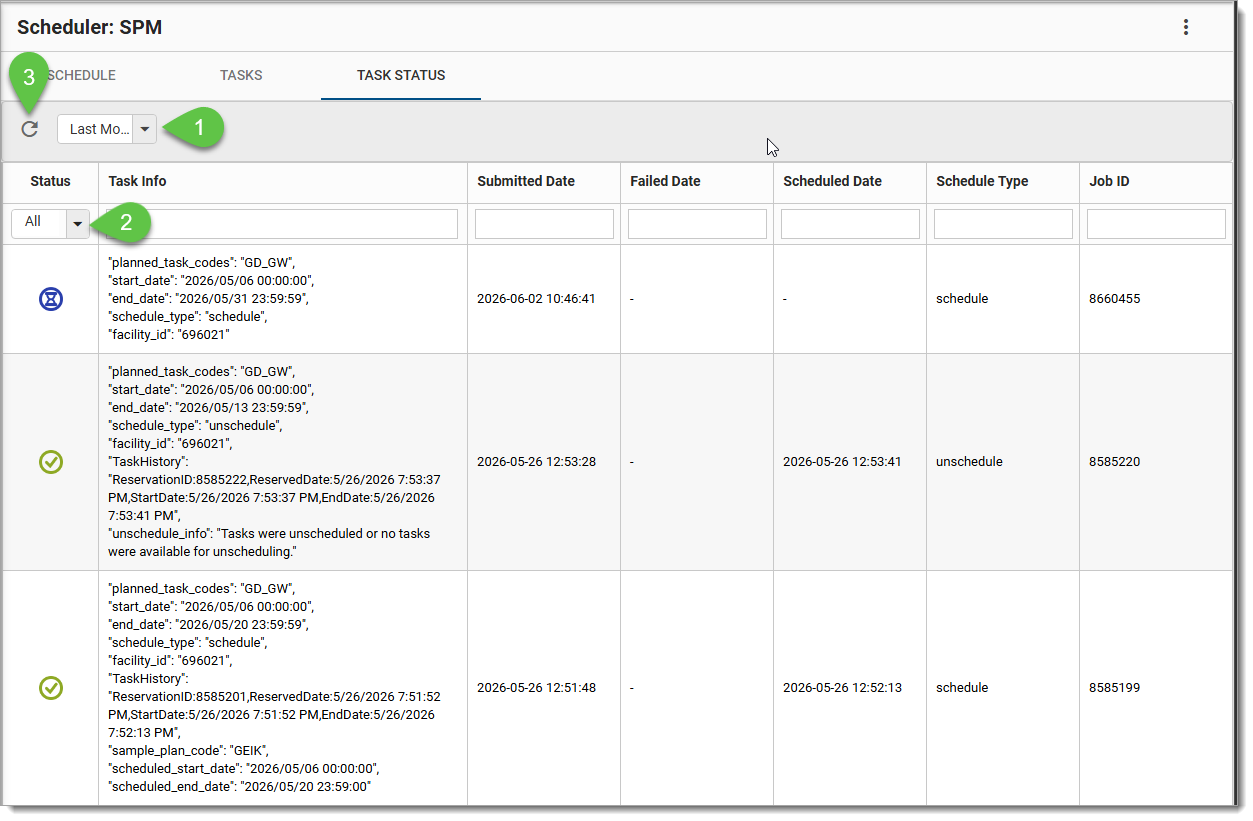The height and width of the screenshot is (821, 1253).
Task: Select submitted date 2026-06-02 10:46:41
Action: point(536,299)
